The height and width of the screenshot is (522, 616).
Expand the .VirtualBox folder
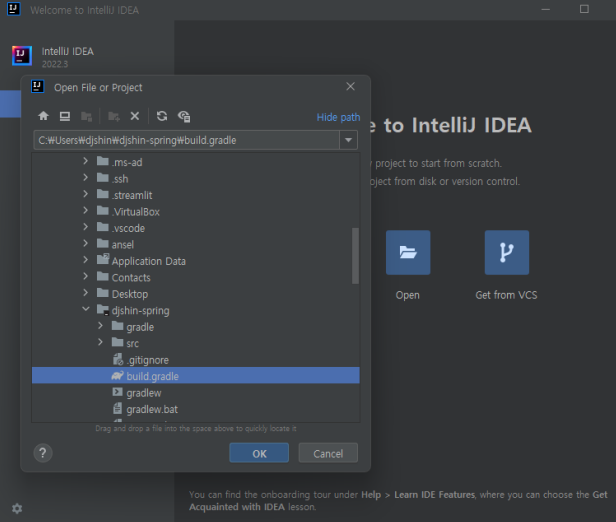[x=86, y=211]
